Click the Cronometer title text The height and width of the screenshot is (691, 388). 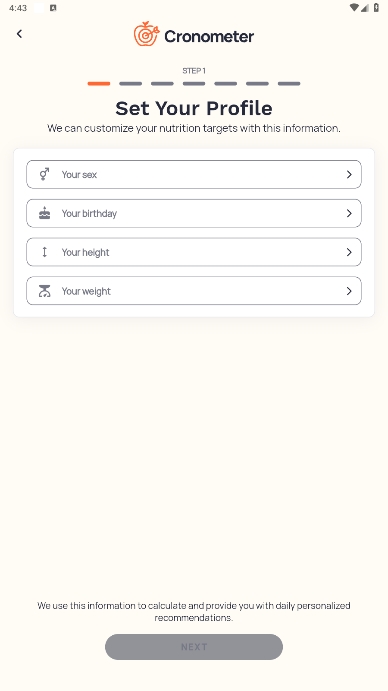pyautogui.click(x=209, y=36)
